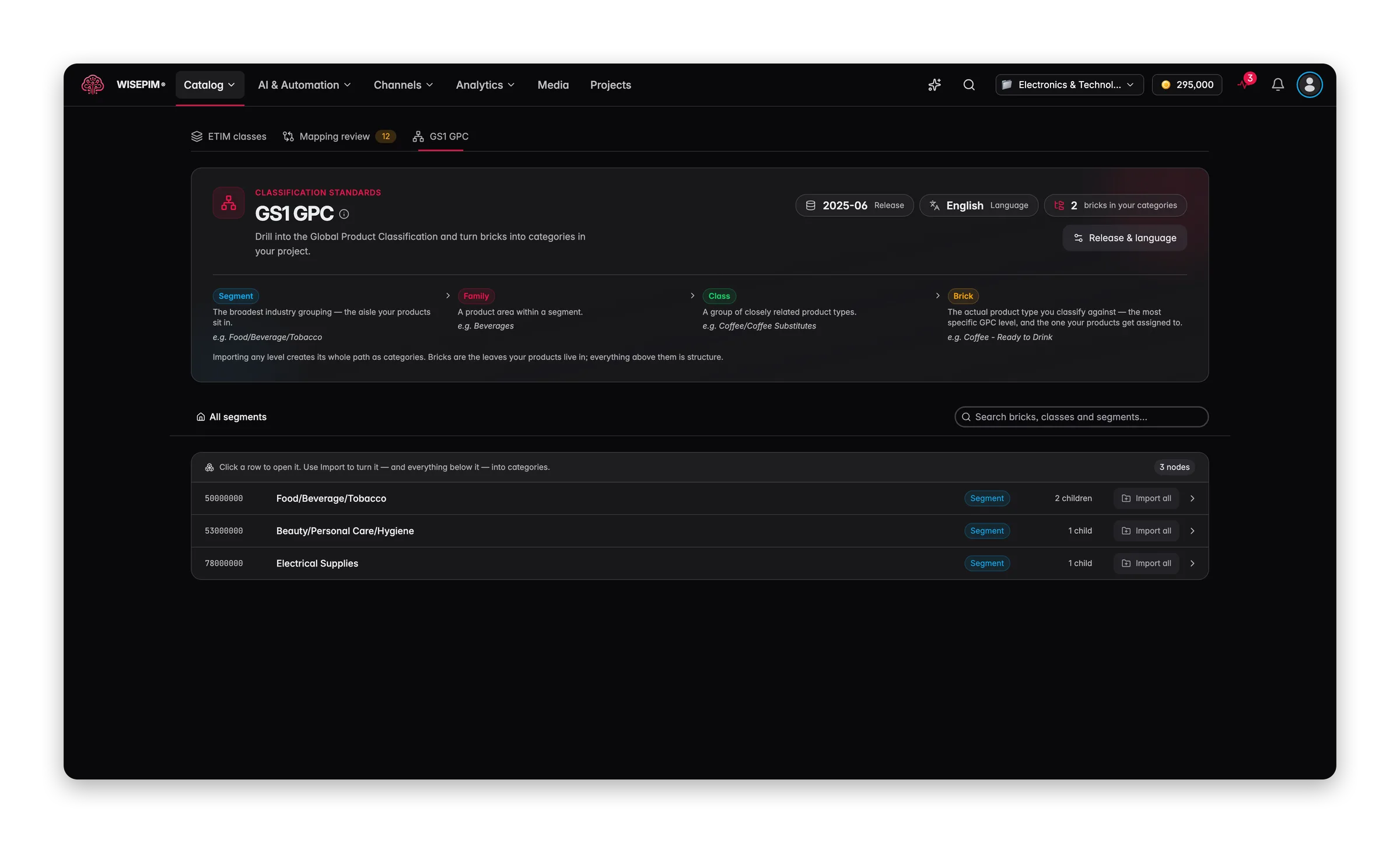Click the All segments breadcrumb
Screen dimensions: 1400x843
click(x=232, y=417)
